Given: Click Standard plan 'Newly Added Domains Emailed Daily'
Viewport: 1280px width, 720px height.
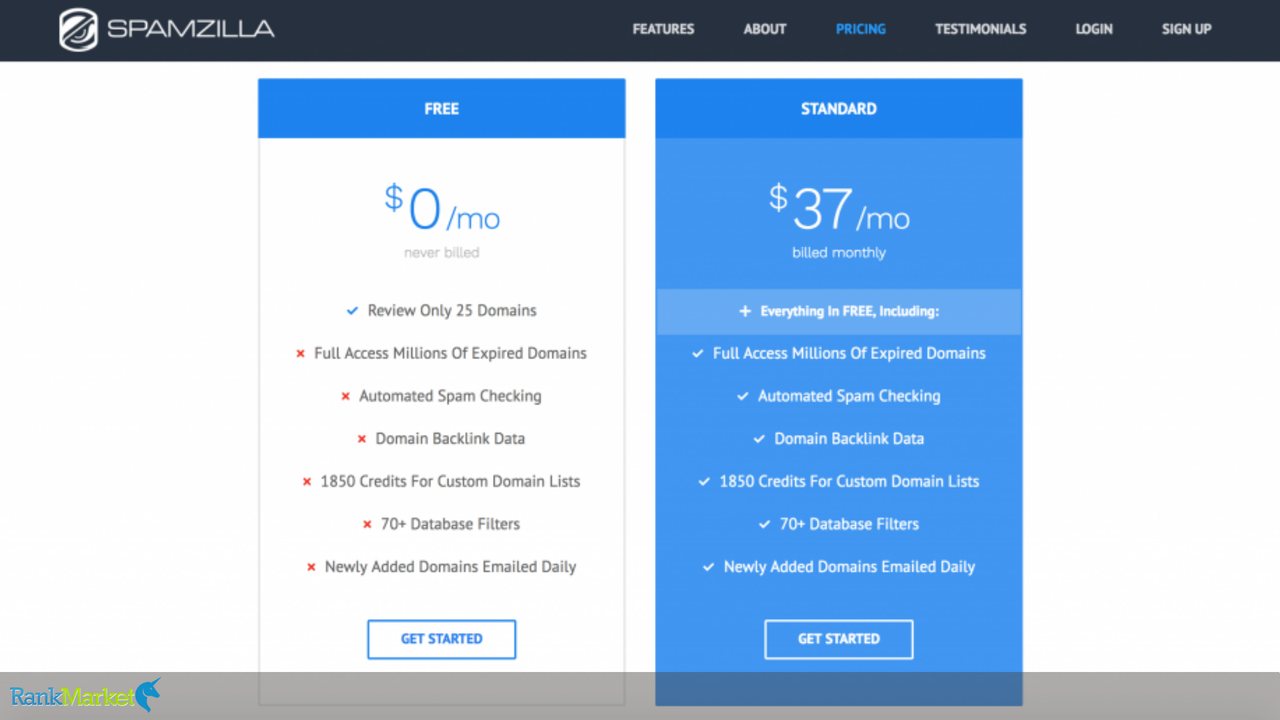Looking at the screenshot, I should point(849,567).
